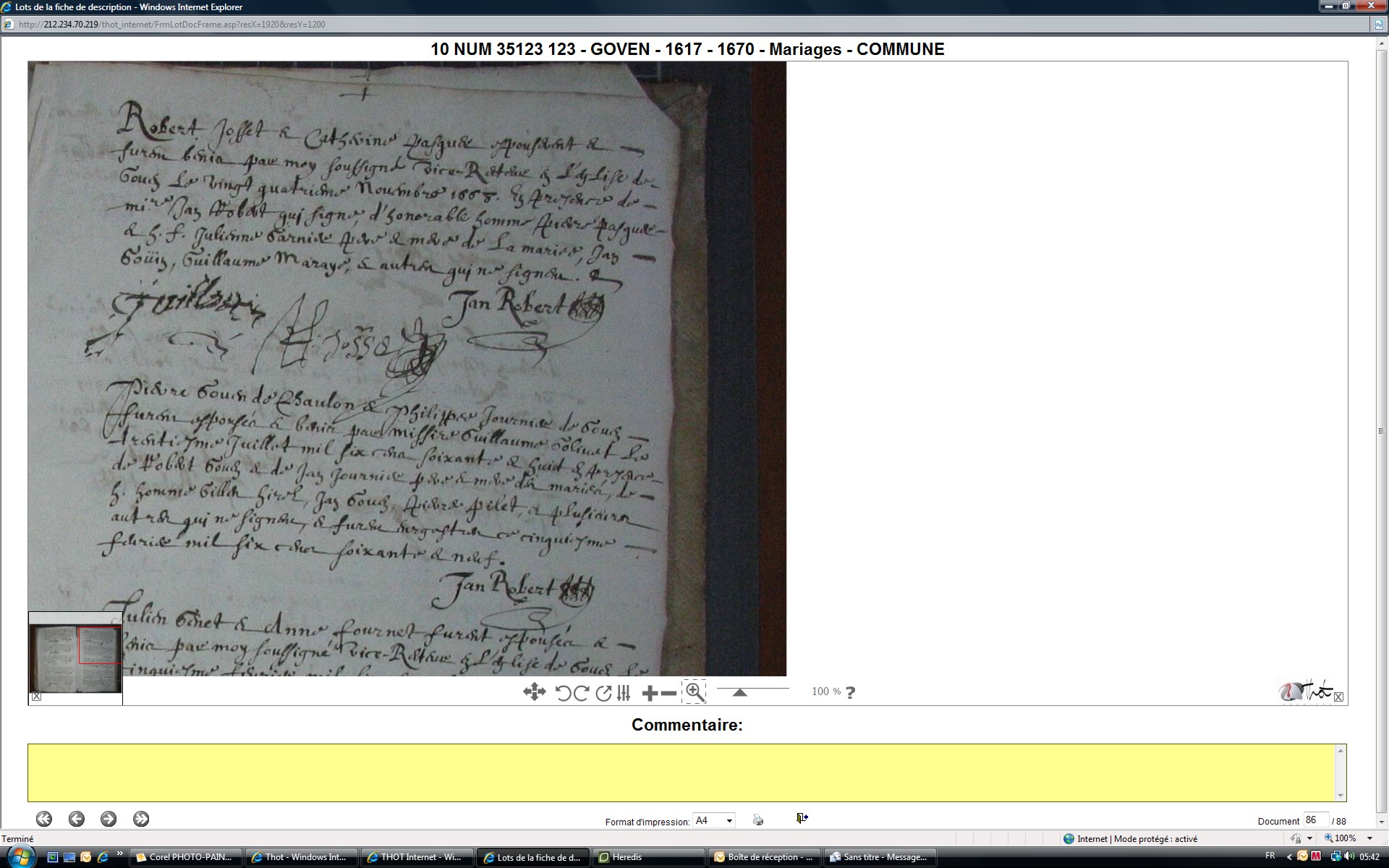
Task: Open the viewer help question mark
Action: [850, 692]
